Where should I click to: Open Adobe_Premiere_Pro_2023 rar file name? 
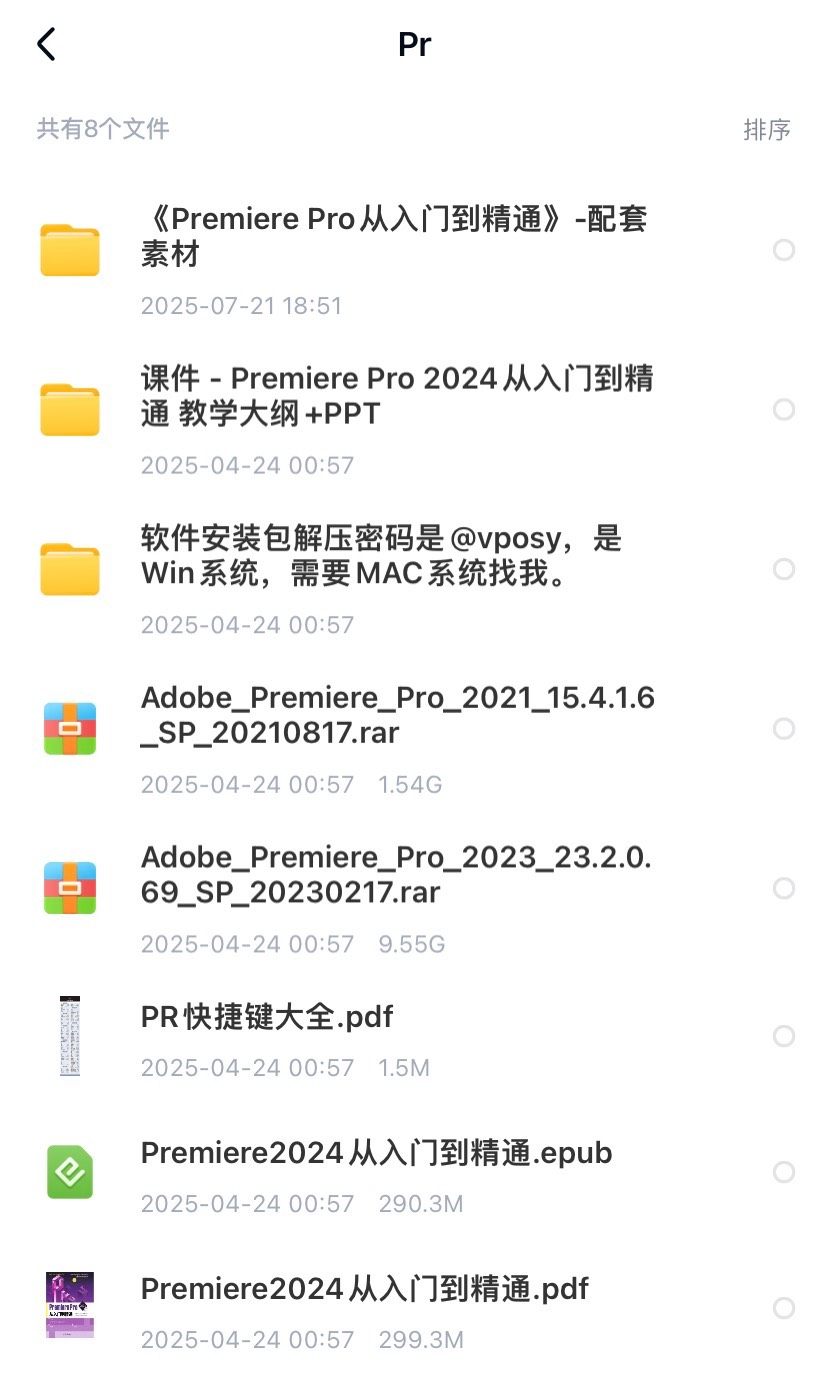point(396,874)
